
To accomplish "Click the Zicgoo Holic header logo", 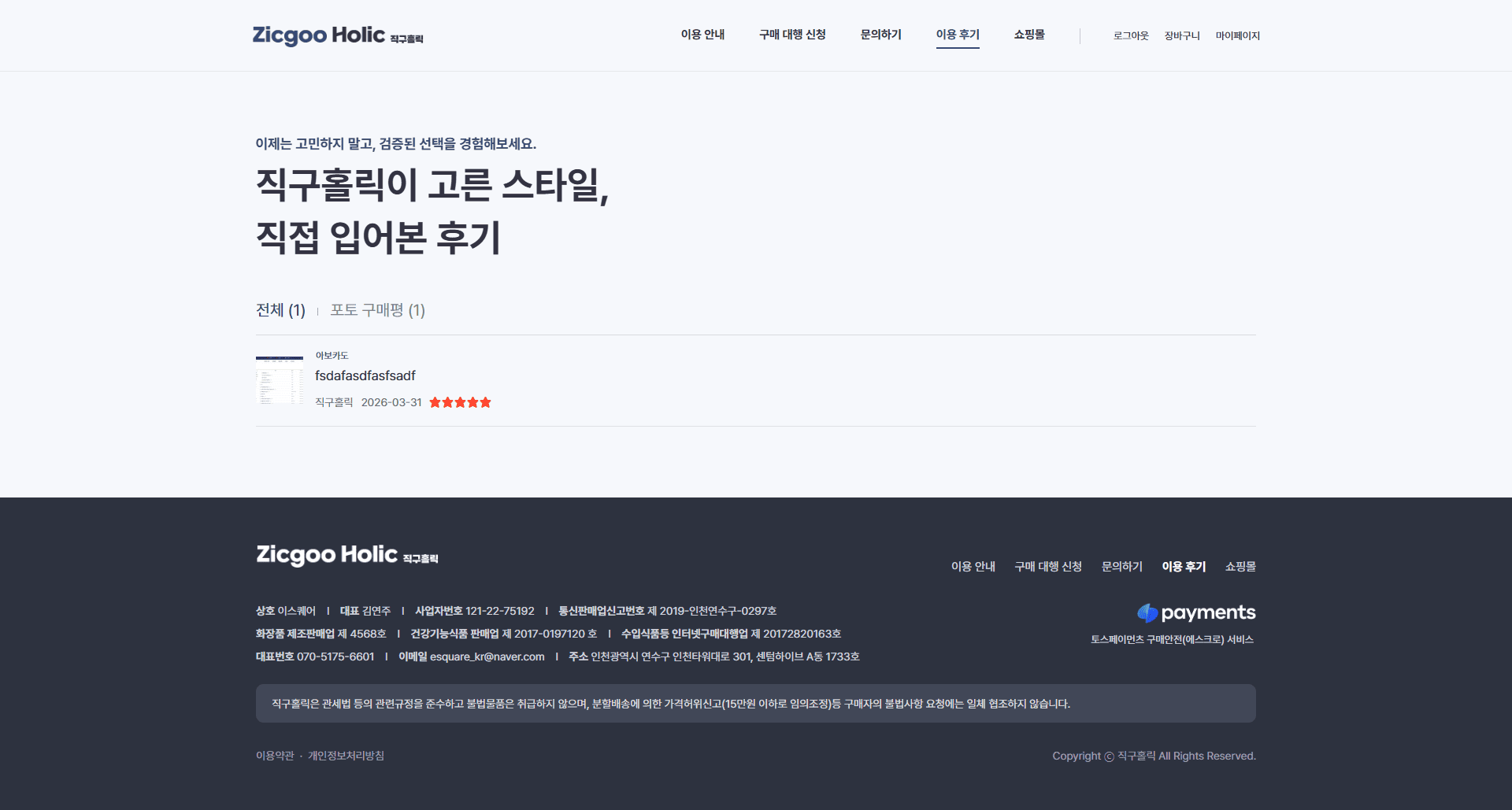I will click(338, 35).
